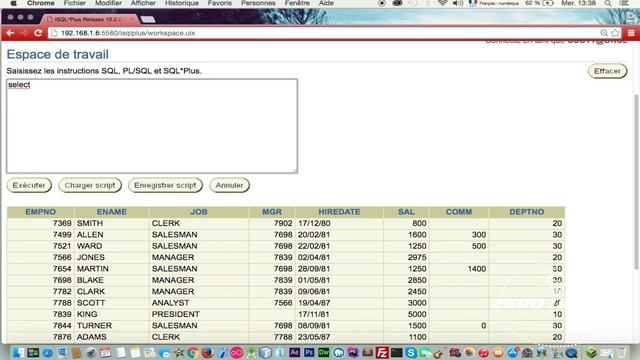Open Spotlight search in the menu bar
This screenshot has width=640, height=360.
[608, 3]
